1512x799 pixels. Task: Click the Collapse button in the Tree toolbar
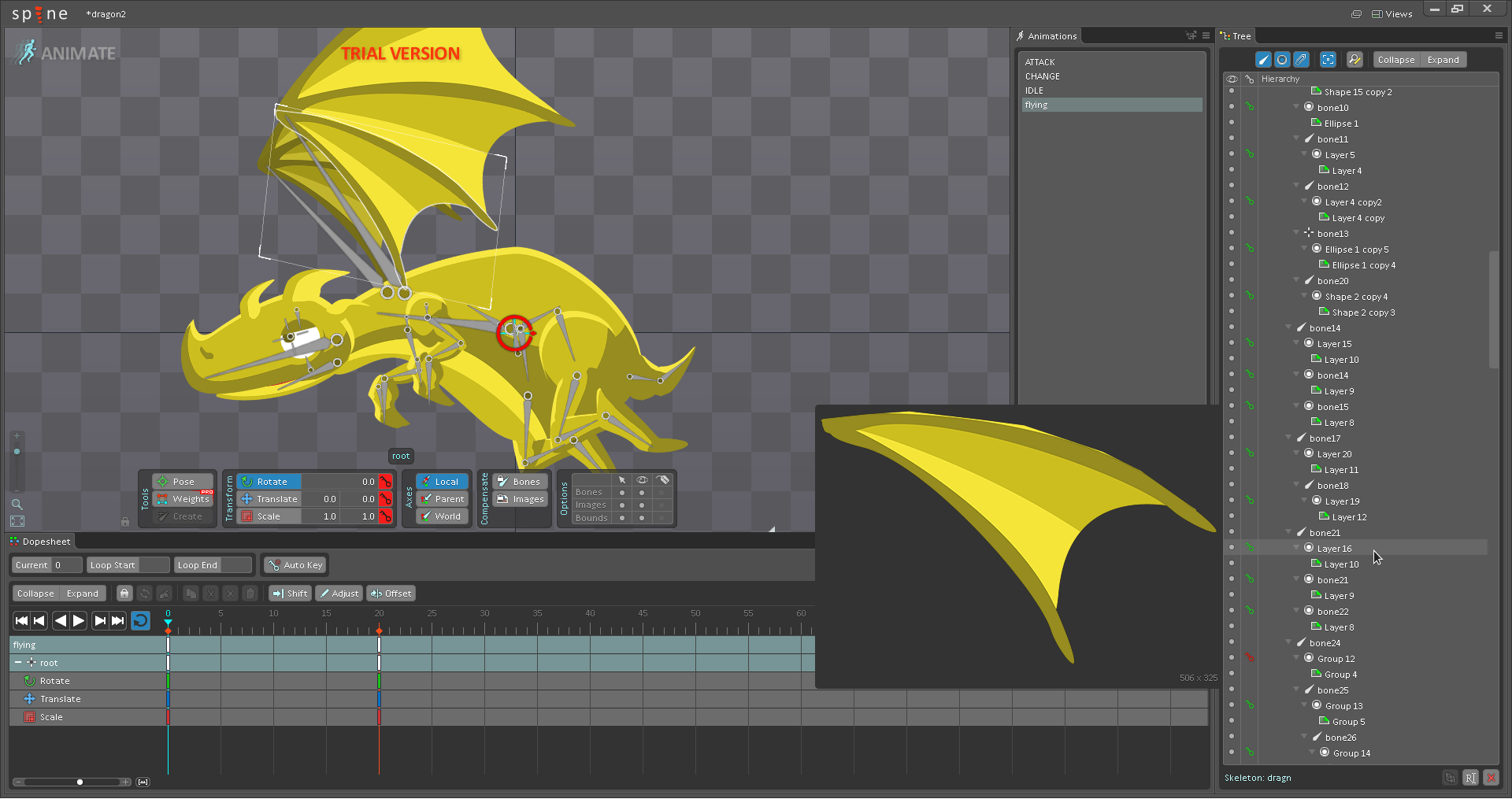tap(1396, 60)
